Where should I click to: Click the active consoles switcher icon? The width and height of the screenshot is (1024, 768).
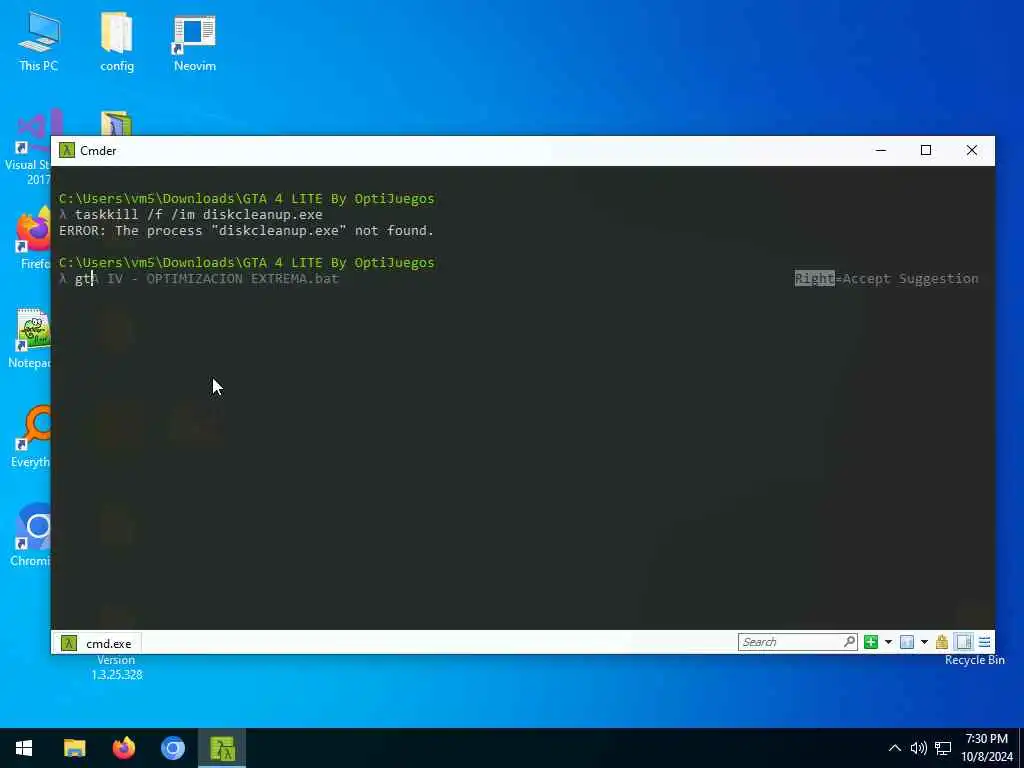[906, 642]
